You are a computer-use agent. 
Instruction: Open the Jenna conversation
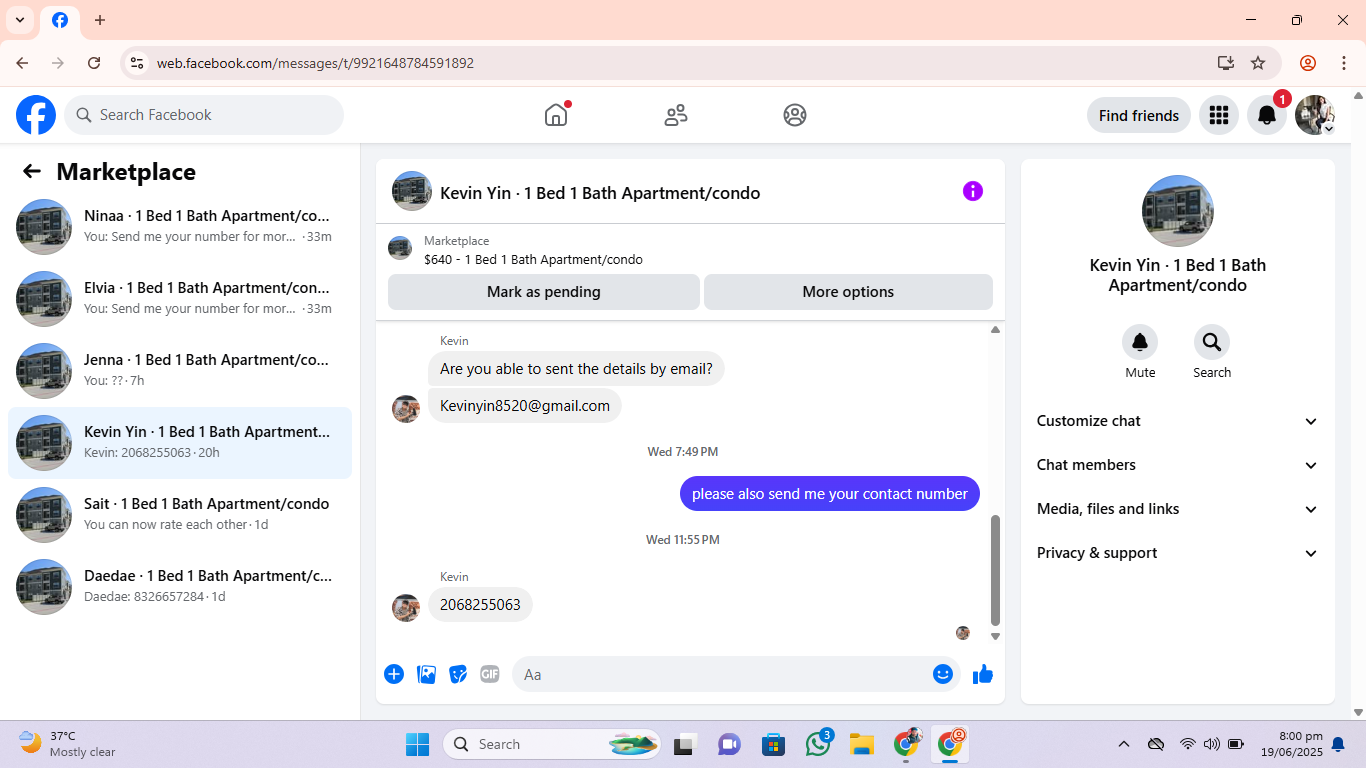180,371
